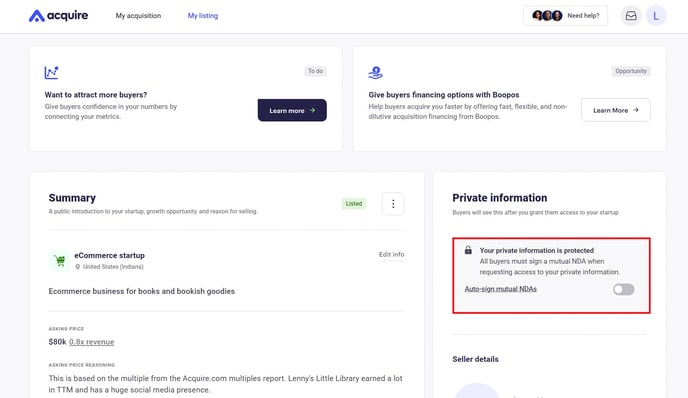Image resolution: width=688 pixels, height=398 pixels.
Task: Go to My acquisition tab
Action: 138,16
